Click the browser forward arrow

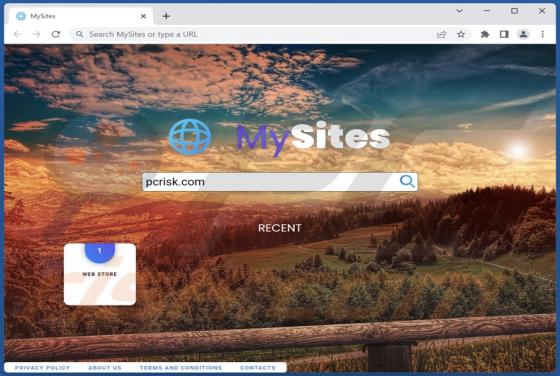pos(36,34)
